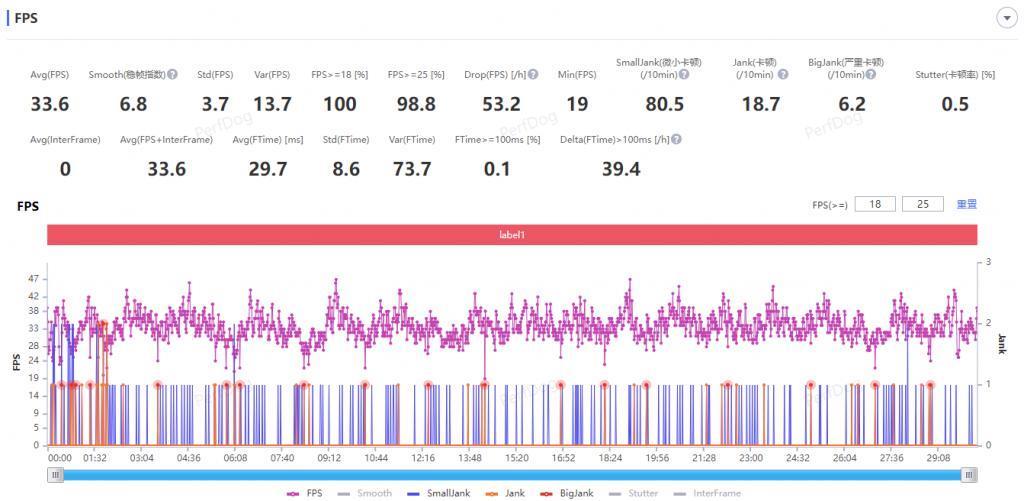The height and width of the screenshot is (501, 1024).
Task: Click SmallJank help question mark icon
Action: pos(684,74)
